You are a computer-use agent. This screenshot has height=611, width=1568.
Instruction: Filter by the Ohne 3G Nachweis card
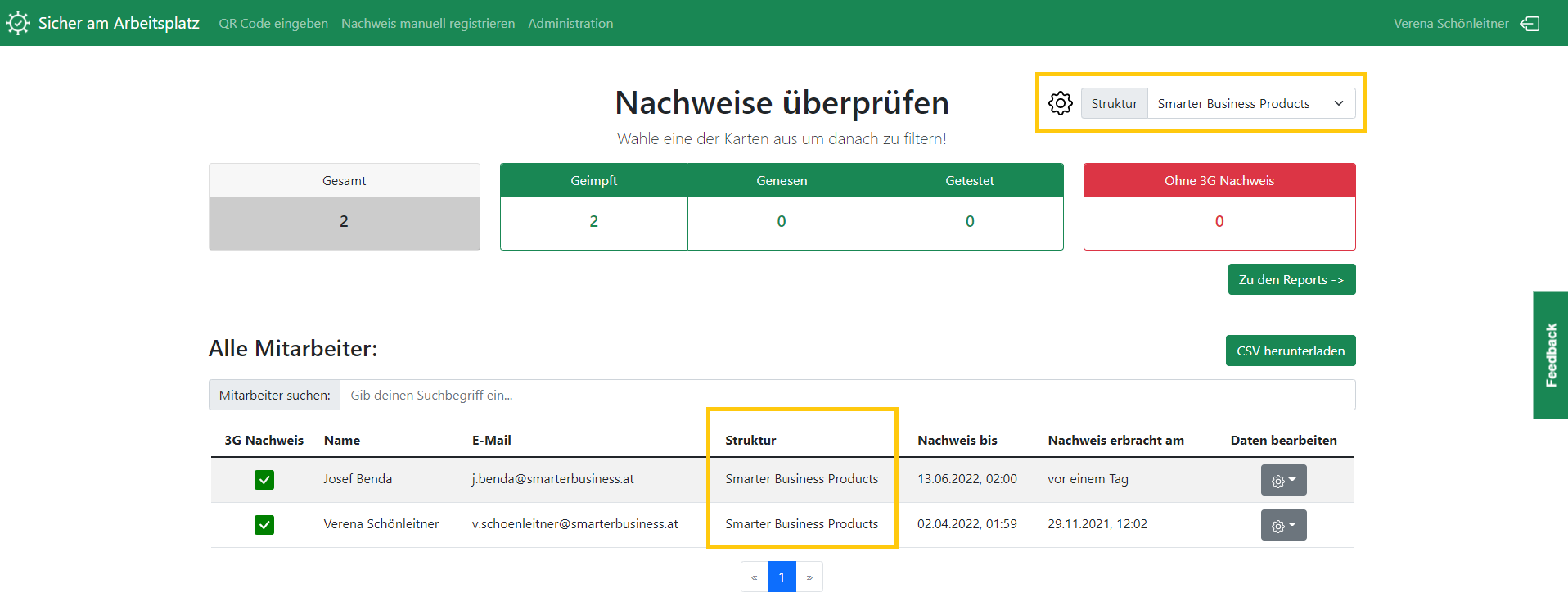tap(1219, 206)
